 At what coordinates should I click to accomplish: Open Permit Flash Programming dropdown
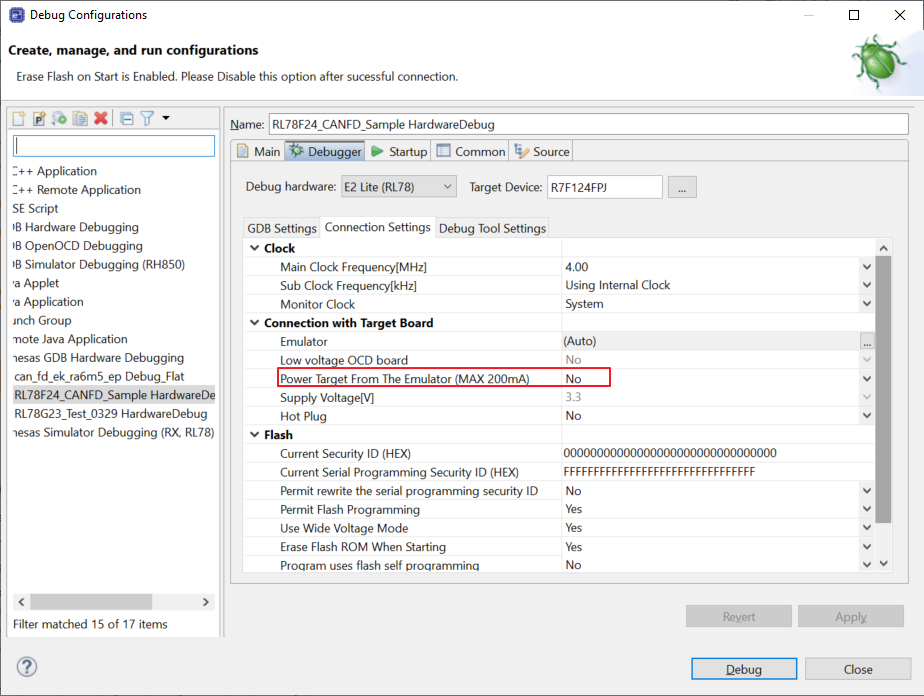(x=866, y=509)
